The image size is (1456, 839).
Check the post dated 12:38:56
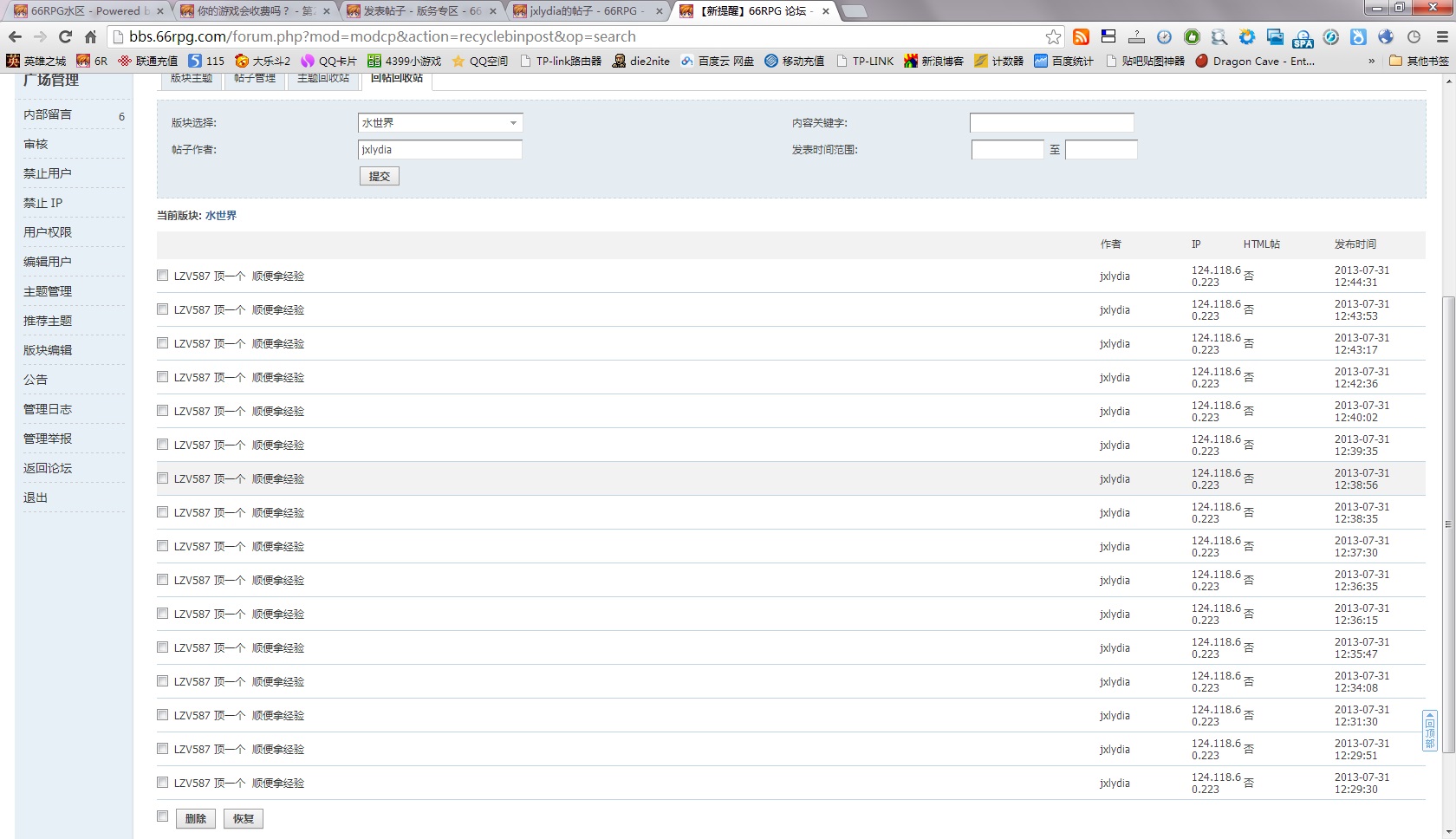[x=162, y=478]
